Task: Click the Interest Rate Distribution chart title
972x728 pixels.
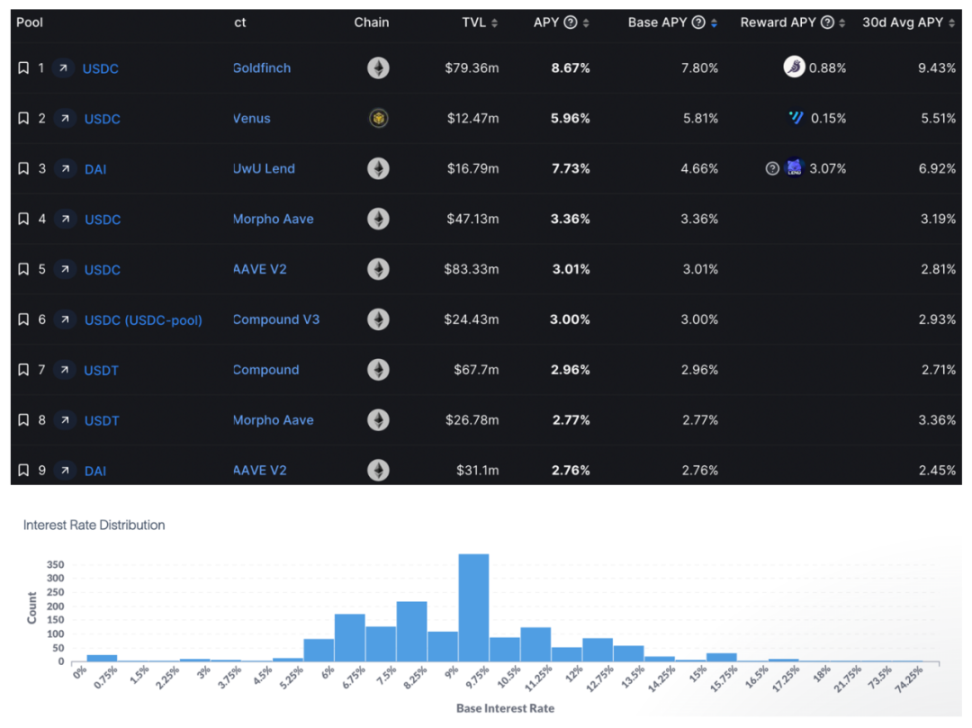Action: 94,525
